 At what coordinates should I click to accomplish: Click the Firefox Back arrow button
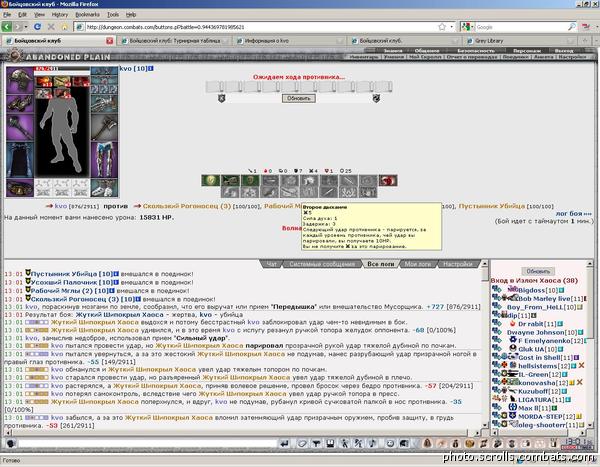pyautogui.click(x=7, y=27)
